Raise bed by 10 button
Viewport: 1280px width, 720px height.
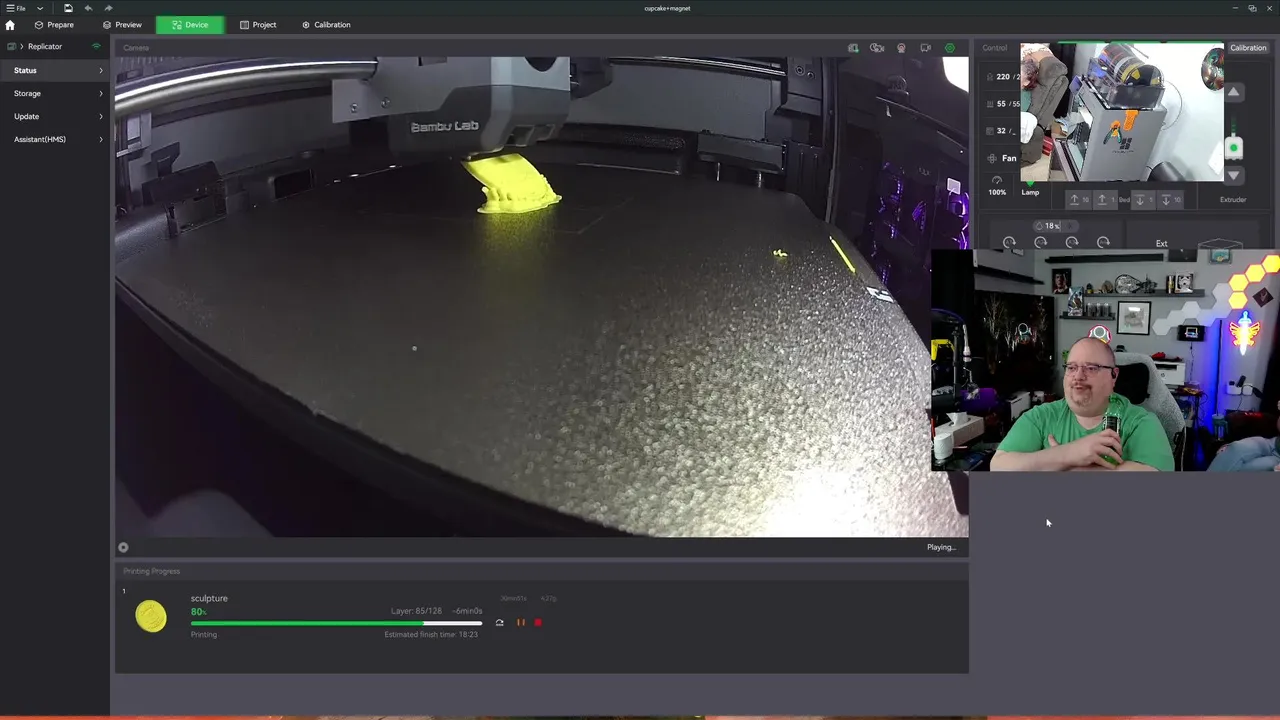click(1078, 200)
